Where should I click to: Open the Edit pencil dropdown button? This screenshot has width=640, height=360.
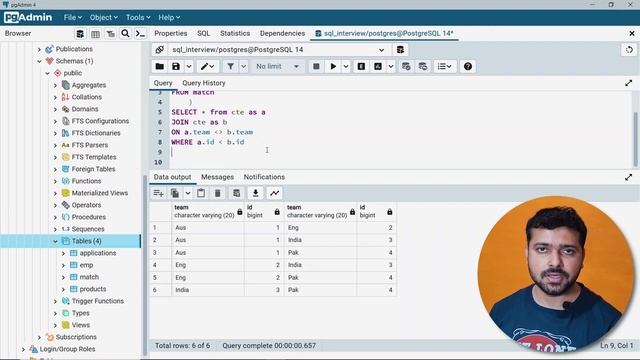(207, 66)
